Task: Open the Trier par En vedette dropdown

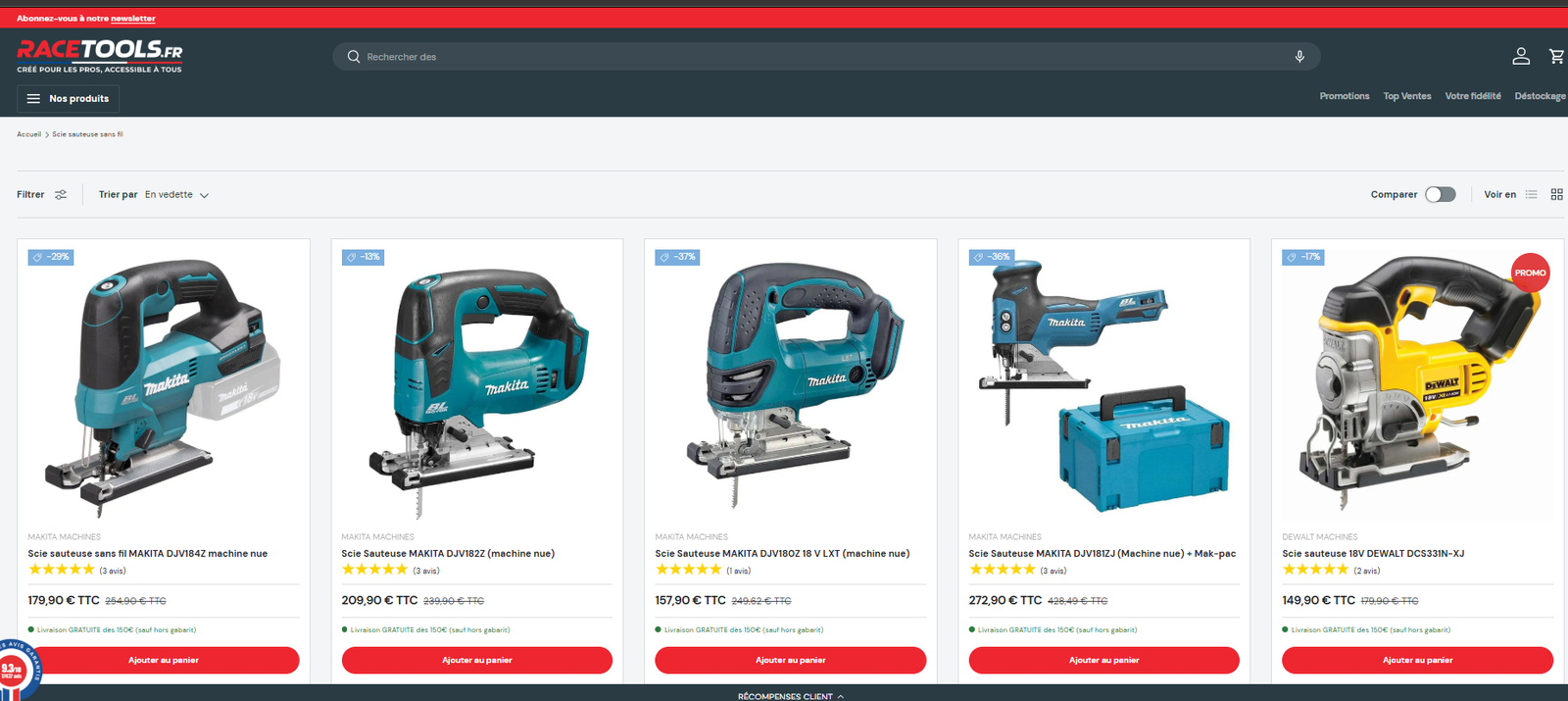Action: pos(154,195)
